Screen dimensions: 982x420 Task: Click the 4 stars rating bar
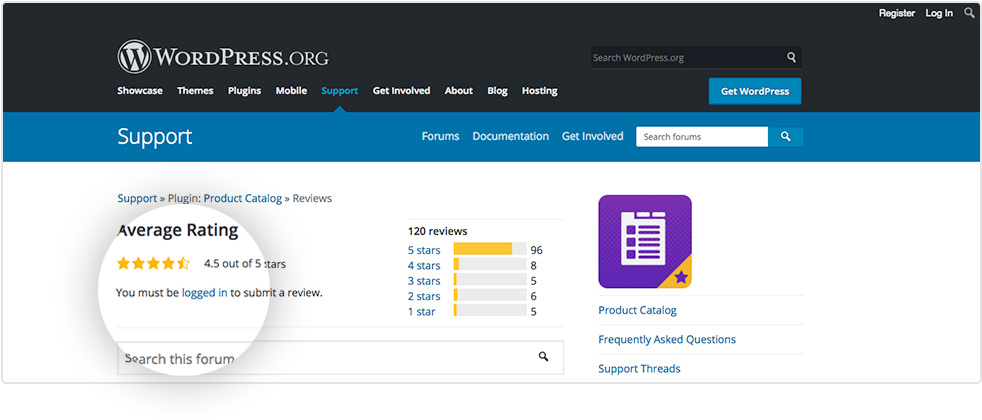coord(490,265)
